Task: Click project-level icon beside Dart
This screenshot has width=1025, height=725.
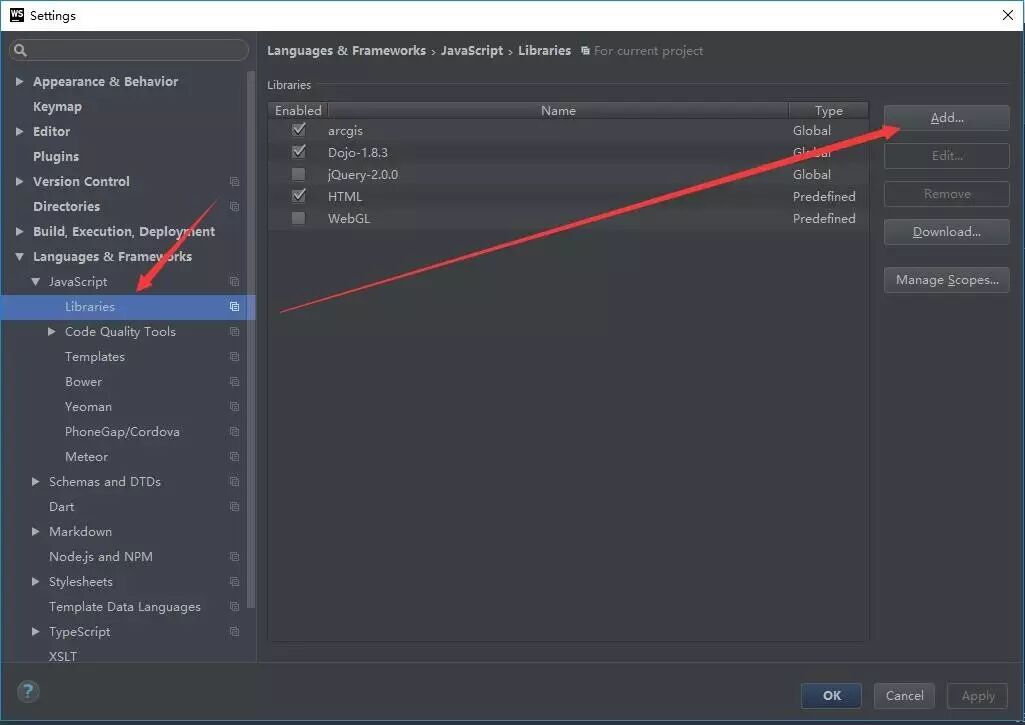Action: [x=234, y=507]
